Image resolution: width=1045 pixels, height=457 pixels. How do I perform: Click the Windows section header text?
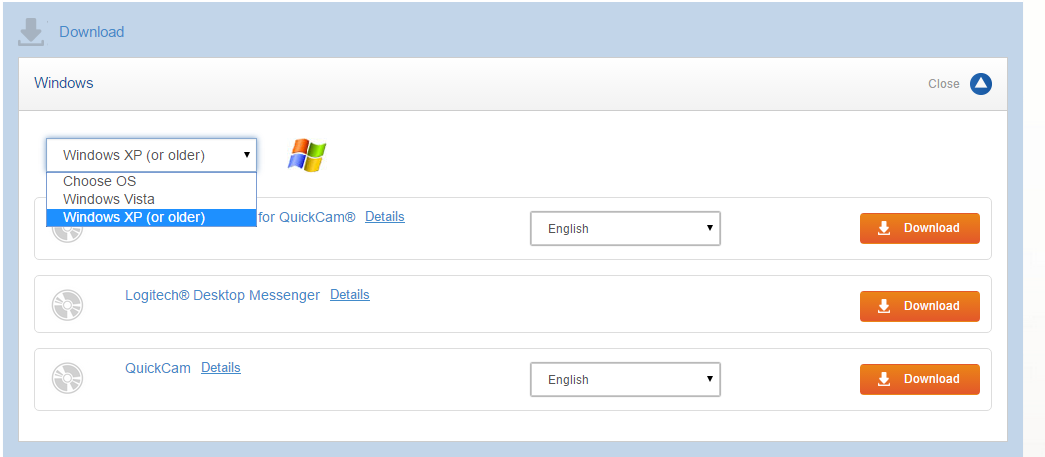coord(64,83)
